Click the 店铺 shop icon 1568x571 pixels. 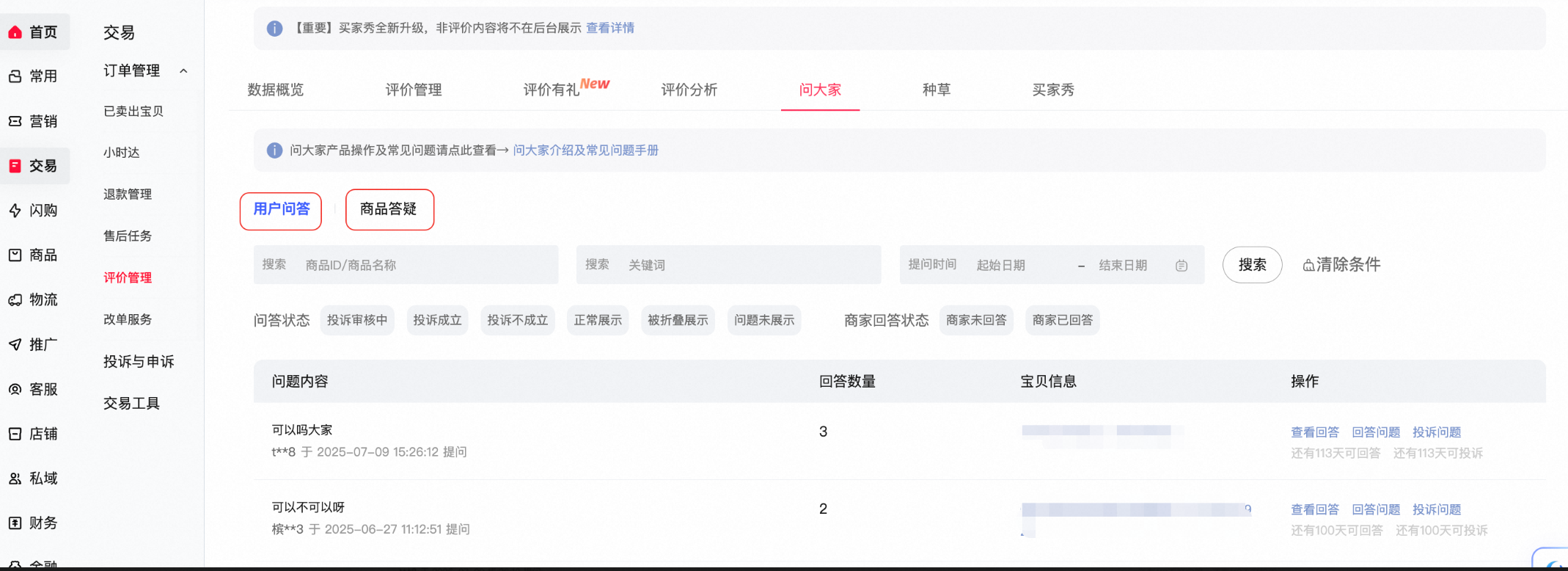(15, 434)
